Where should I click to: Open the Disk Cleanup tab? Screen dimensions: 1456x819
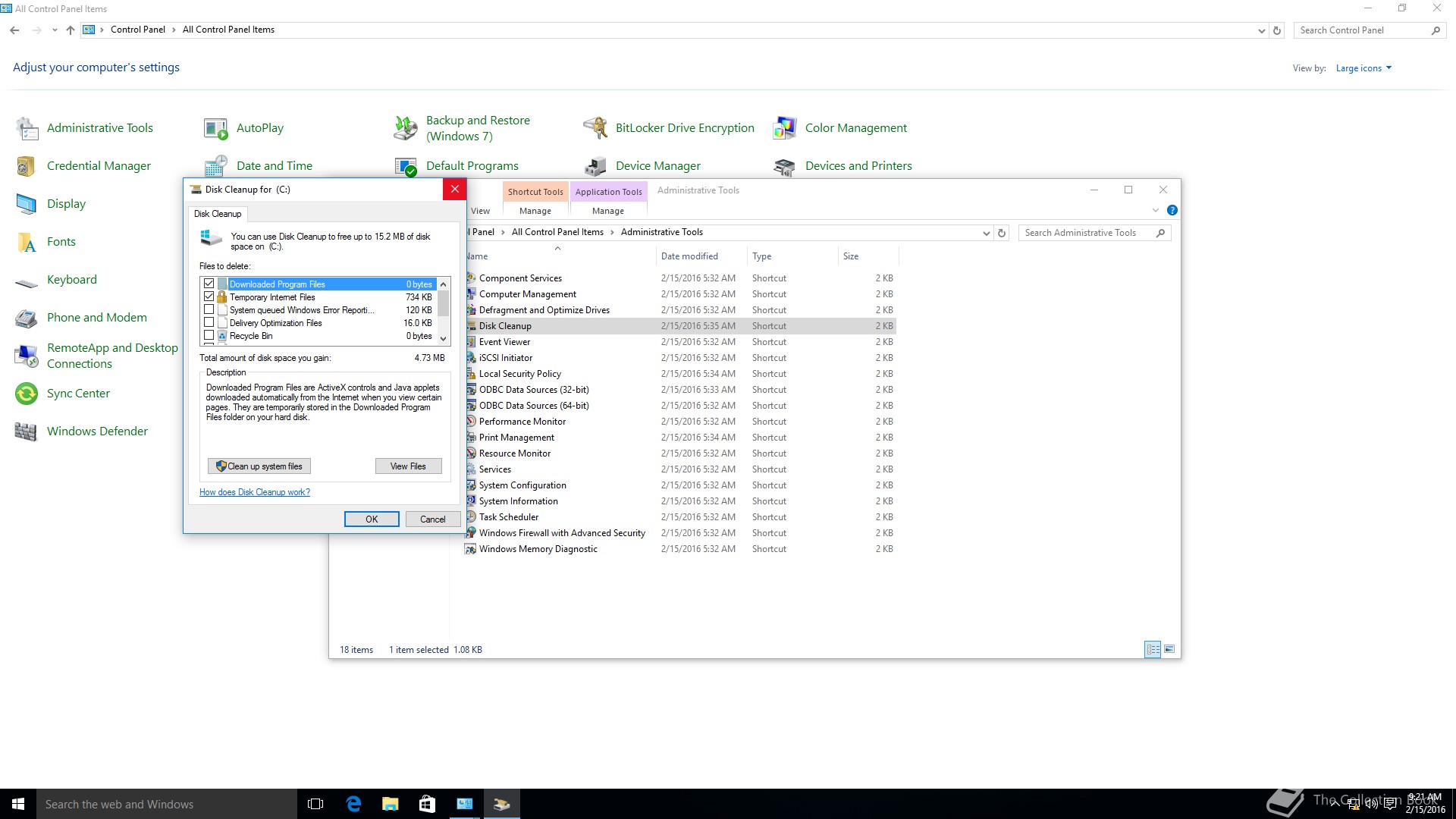(218, 214)
